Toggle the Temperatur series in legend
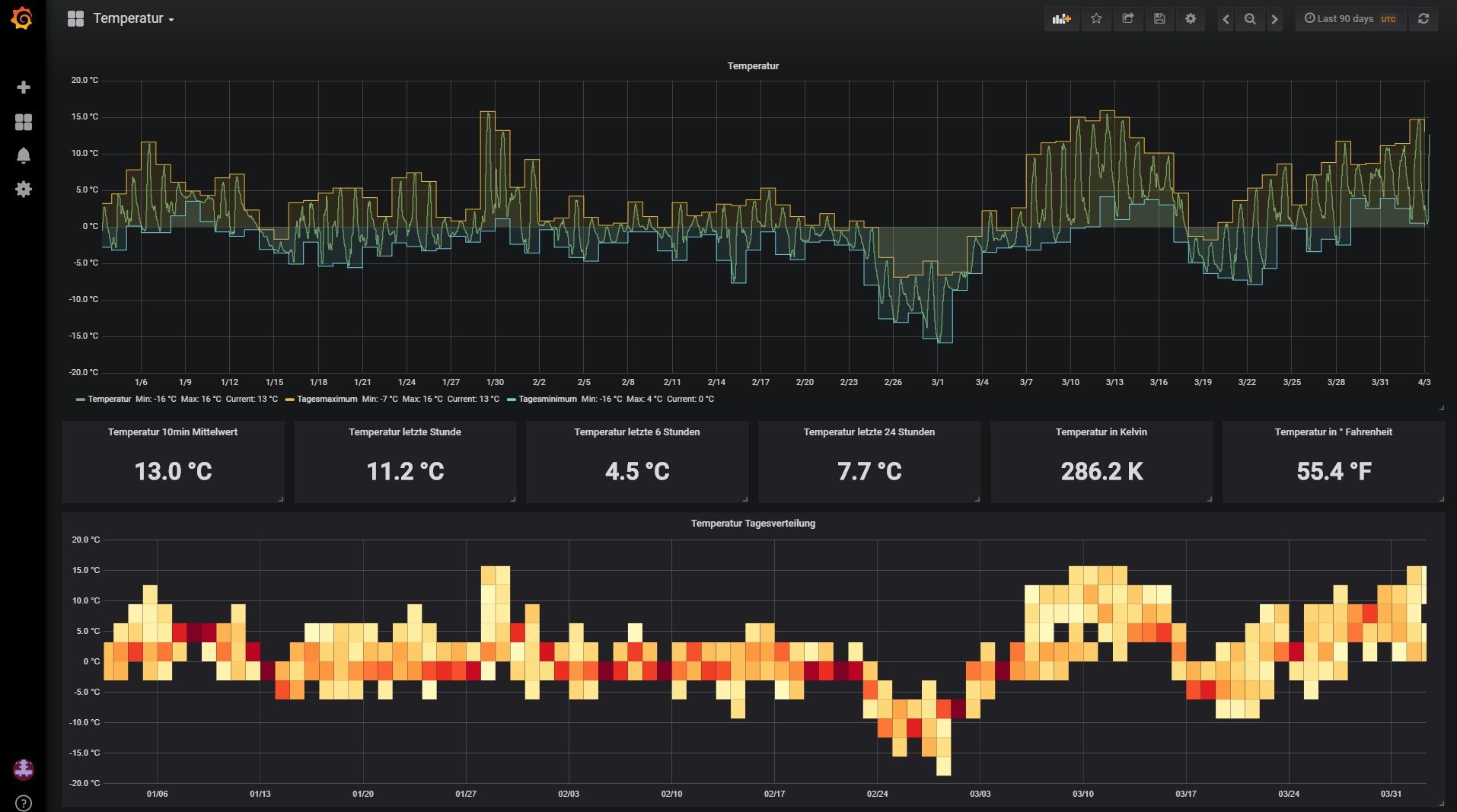 (x=109, y=399)
